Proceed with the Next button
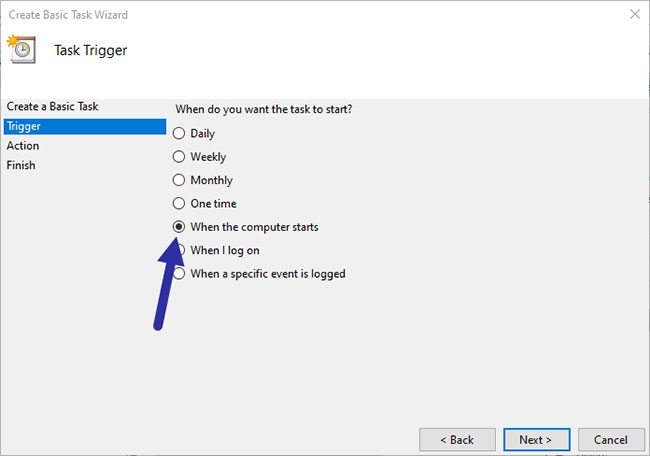 [536, 440]
